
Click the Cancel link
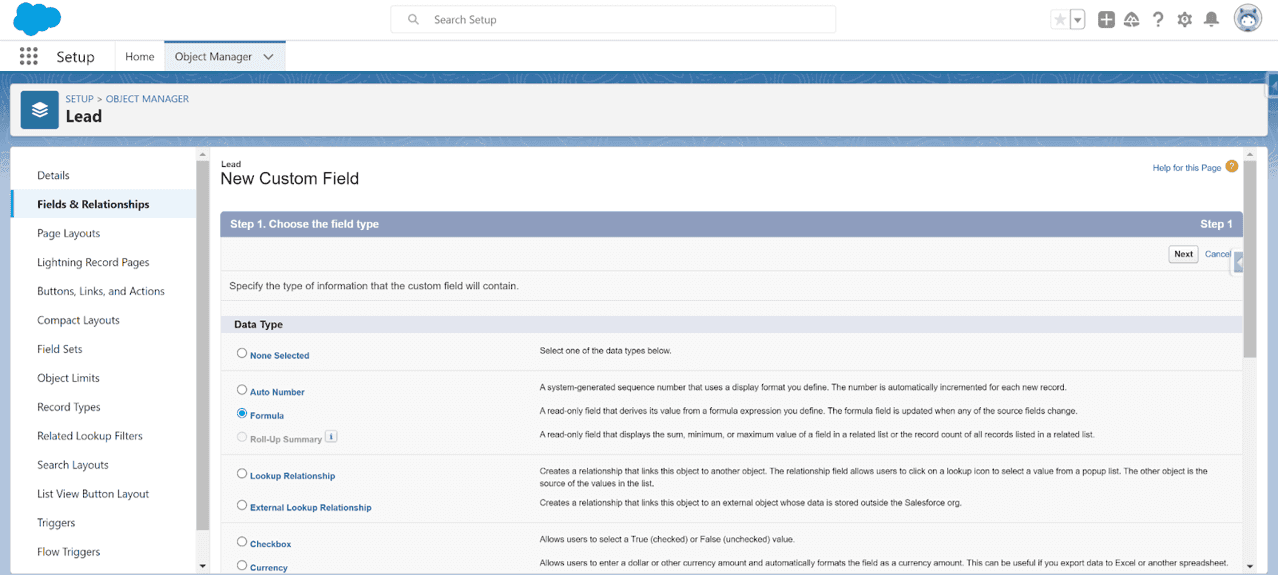1218,254
